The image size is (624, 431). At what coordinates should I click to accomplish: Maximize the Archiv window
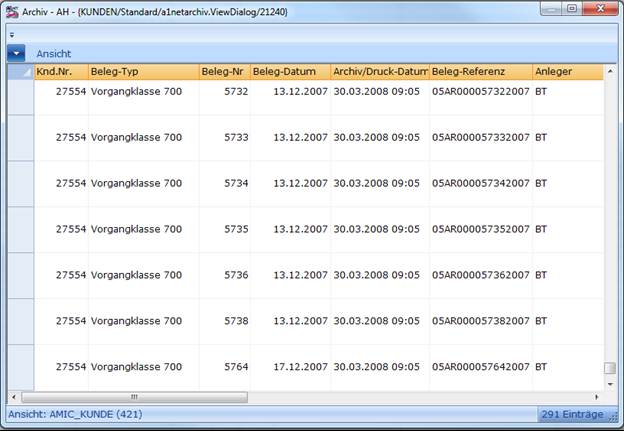(572, 8)
